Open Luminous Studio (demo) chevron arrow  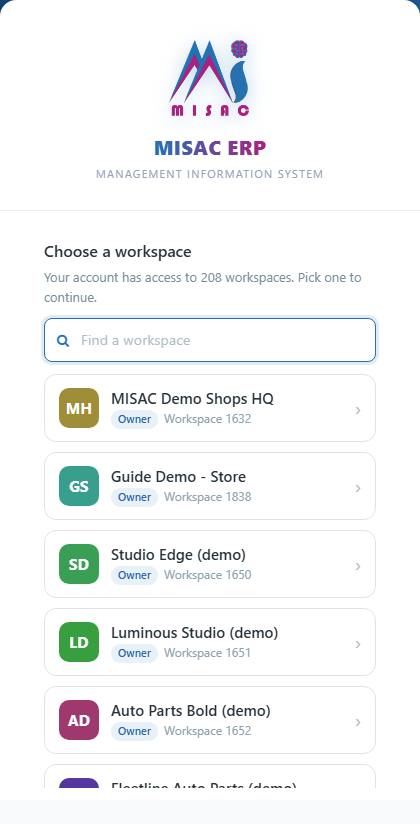tap(358, 644)
